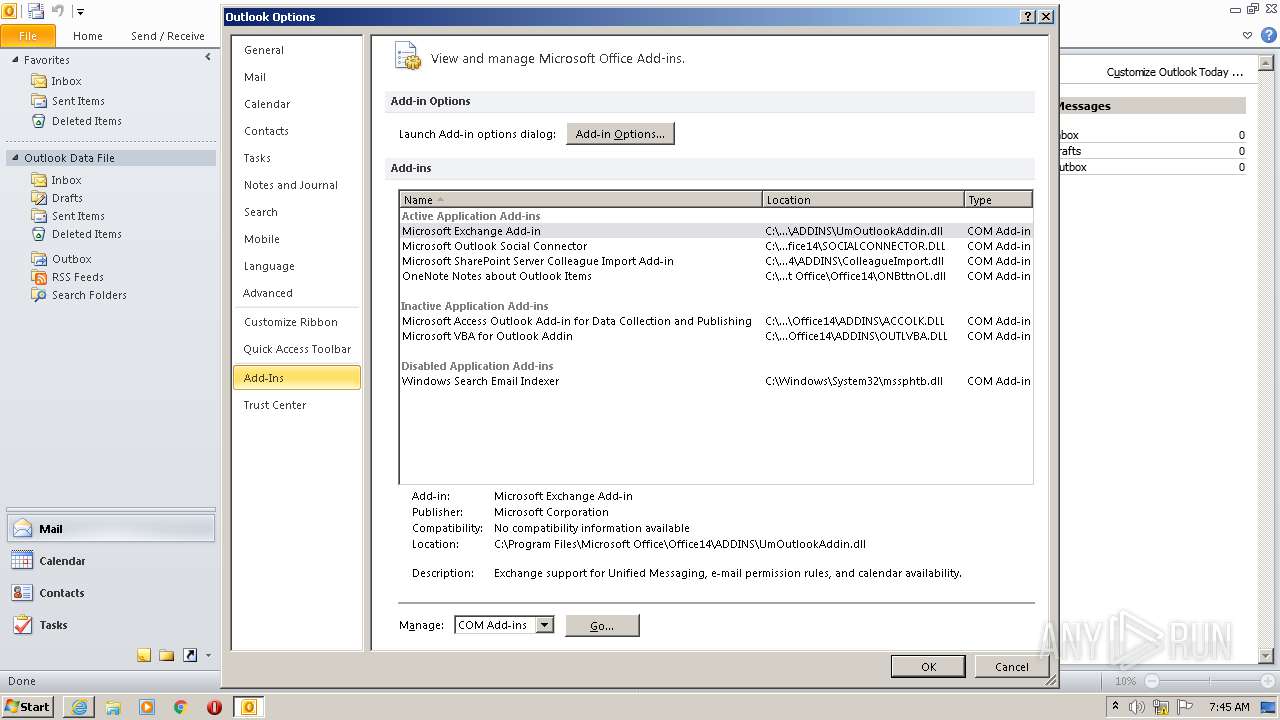Screen dimensions: 1280x720
Task: Confirm Outlook Options with OK
Action: click(x=928, y=666)
